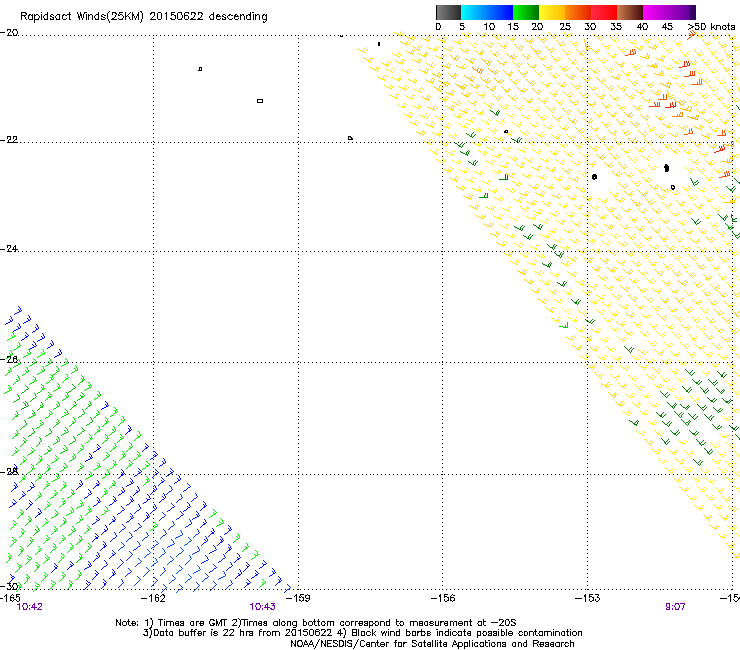740x650 pixels.
Task: Click the 9:07 pass time label
Action: click(x=675, y=607)
